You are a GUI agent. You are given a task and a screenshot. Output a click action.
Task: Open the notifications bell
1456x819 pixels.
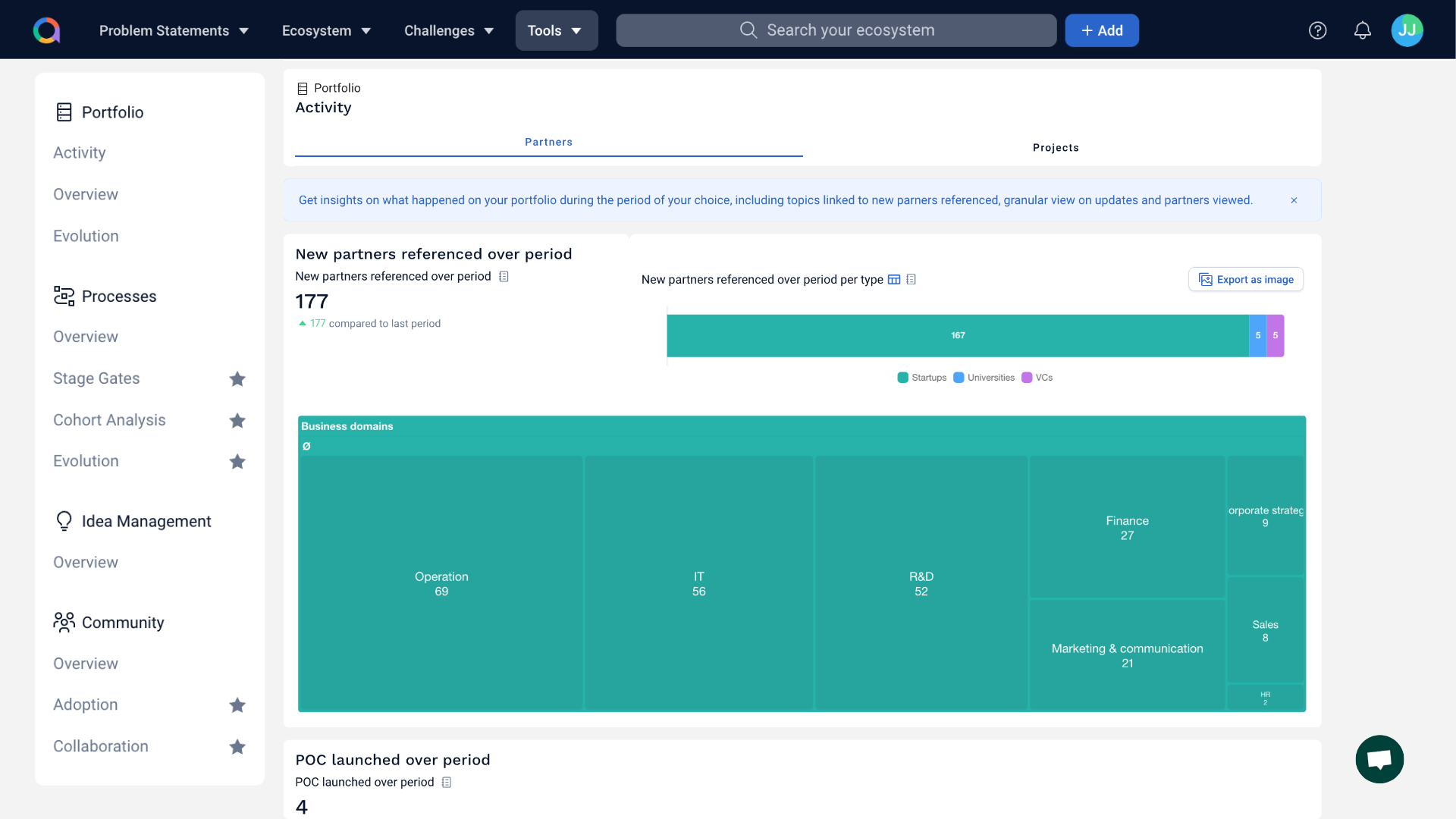coord(1362,30)
